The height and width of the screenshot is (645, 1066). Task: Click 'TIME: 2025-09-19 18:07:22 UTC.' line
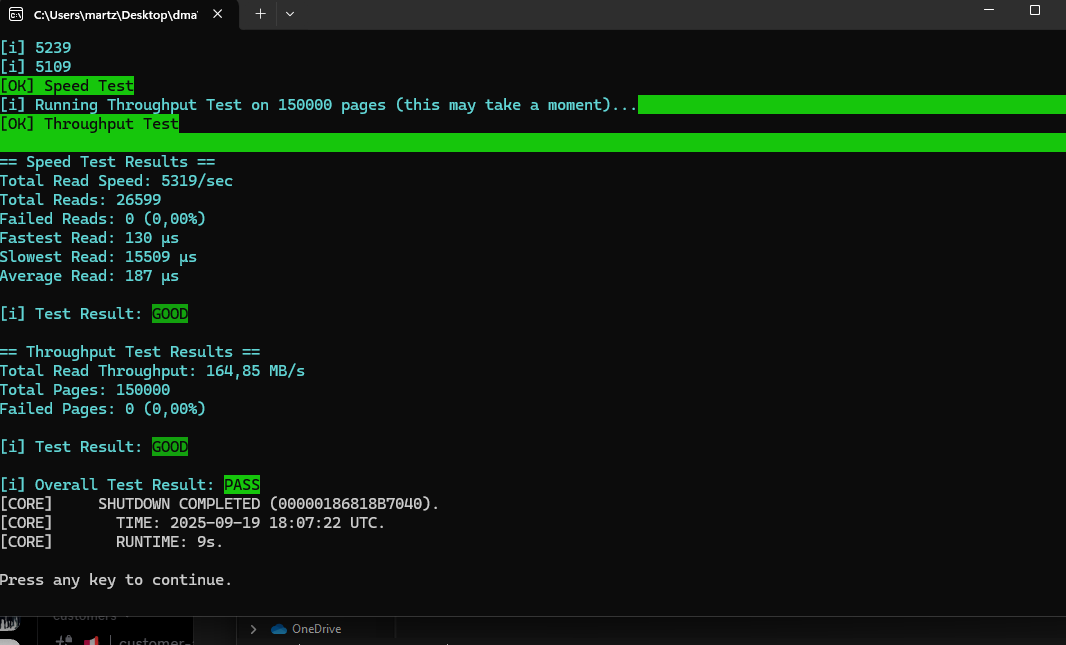tap(192, 523)
